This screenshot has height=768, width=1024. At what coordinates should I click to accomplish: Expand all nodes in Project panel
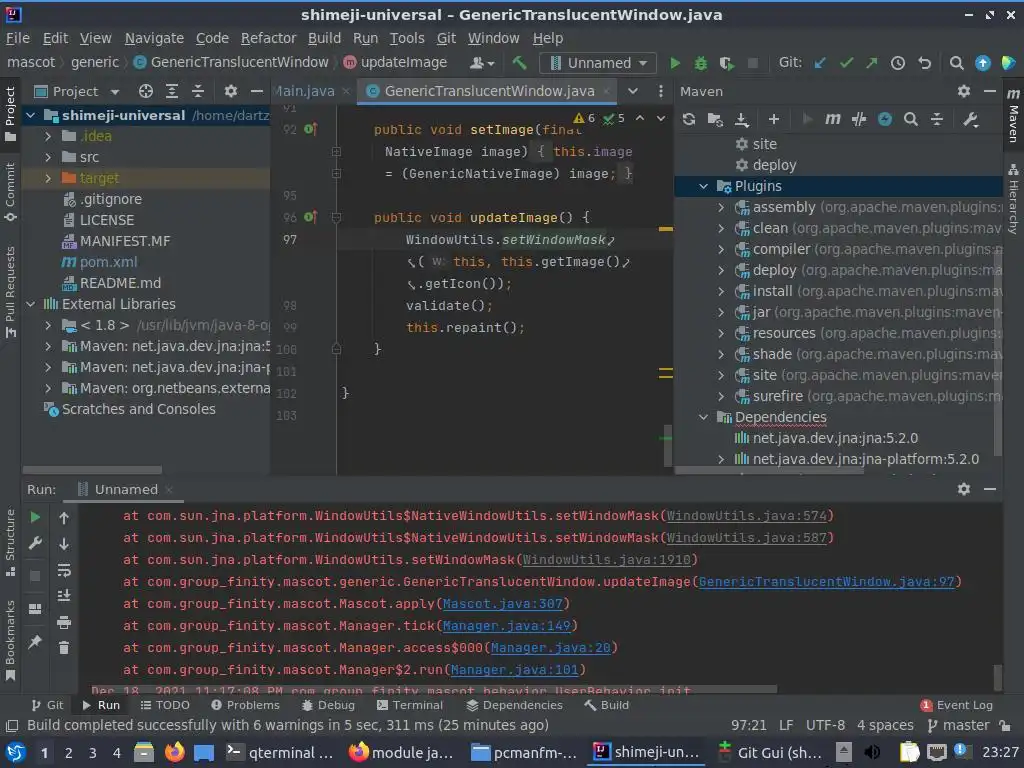[172, 91]
